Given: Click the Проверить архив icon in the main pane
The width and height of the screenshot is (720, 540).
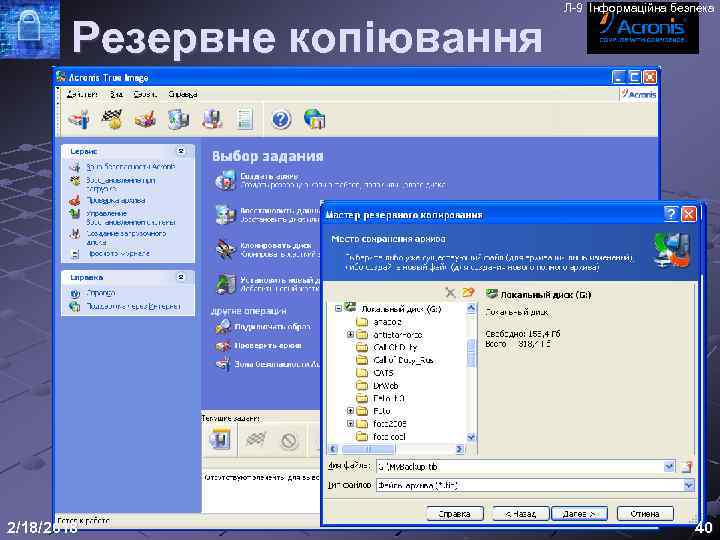Looking at the screenshot, I should click(223, 345).
